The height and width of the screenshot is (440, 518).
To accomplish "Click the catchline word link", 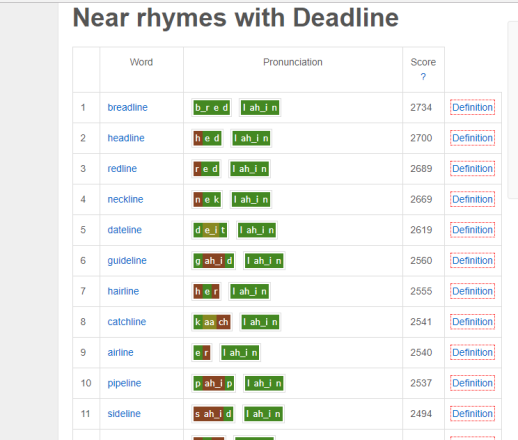I will 127,322.
